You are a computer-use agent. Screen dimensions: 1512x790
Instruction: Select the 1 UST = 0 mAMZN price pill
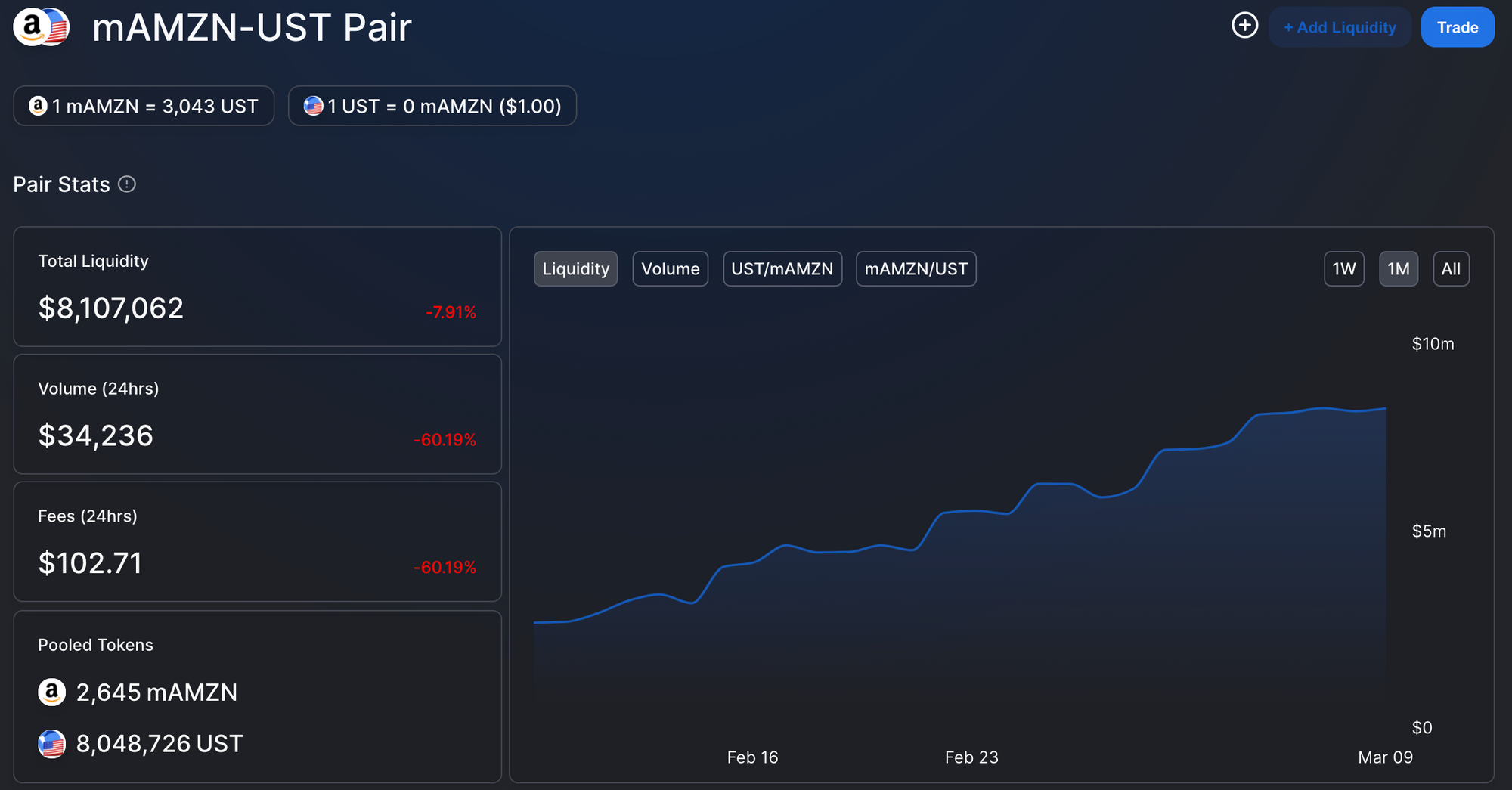(432, 106)
